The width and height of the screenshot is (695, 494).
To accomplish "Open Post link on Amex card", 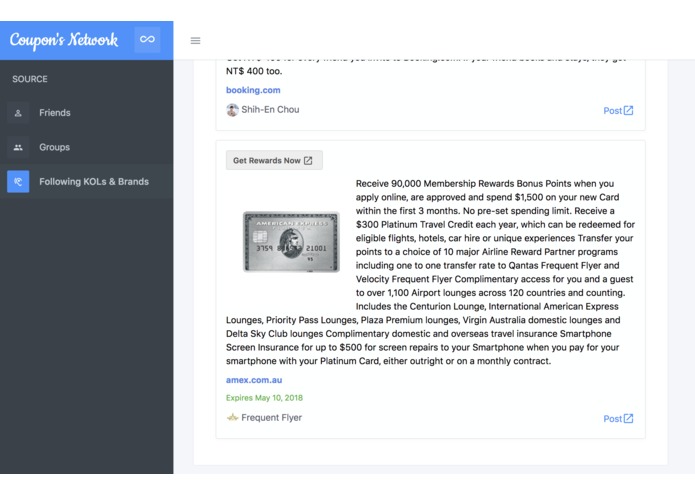I will tap(618, 419).
